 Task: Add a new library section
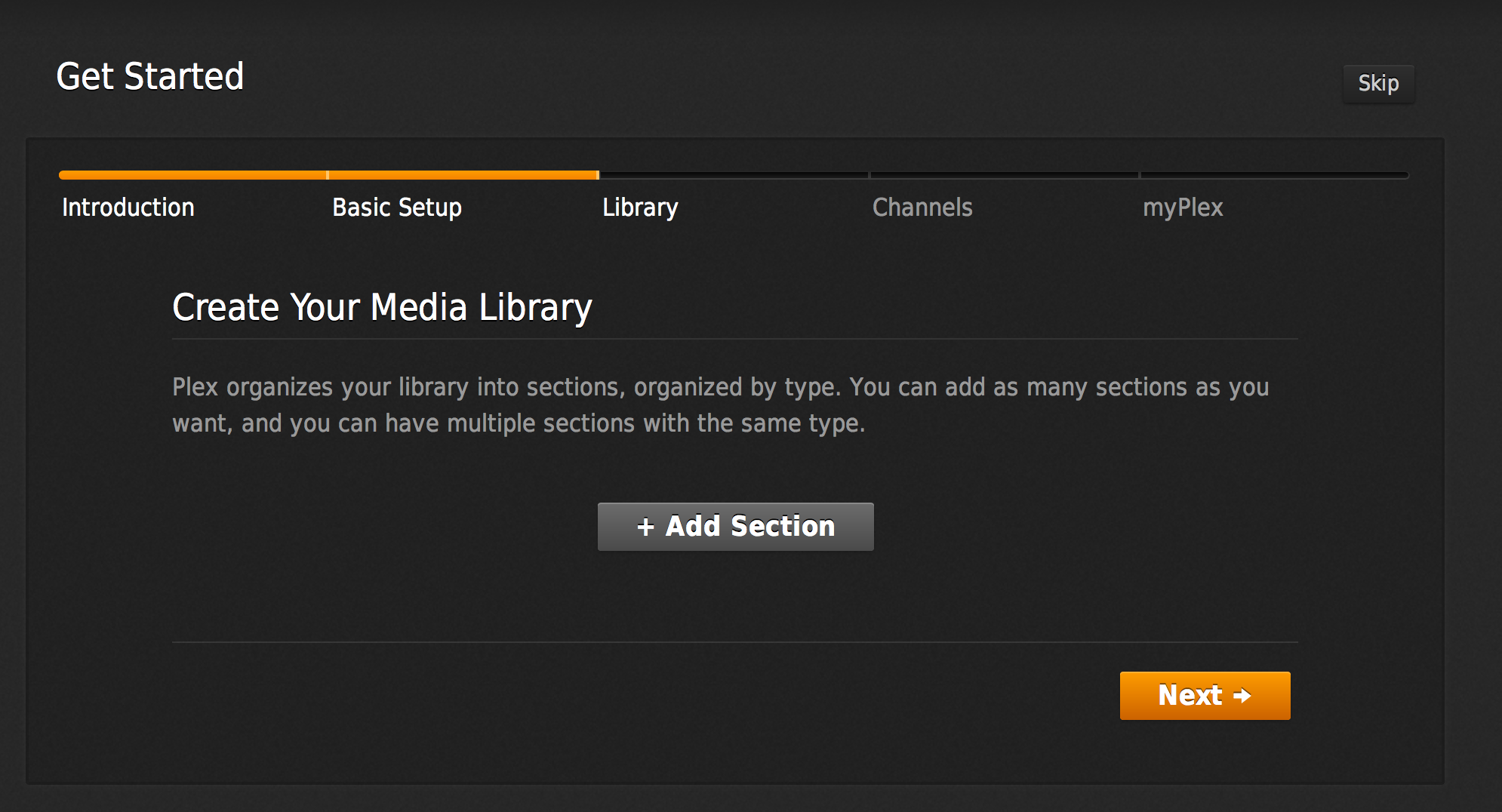pos(736,527)
